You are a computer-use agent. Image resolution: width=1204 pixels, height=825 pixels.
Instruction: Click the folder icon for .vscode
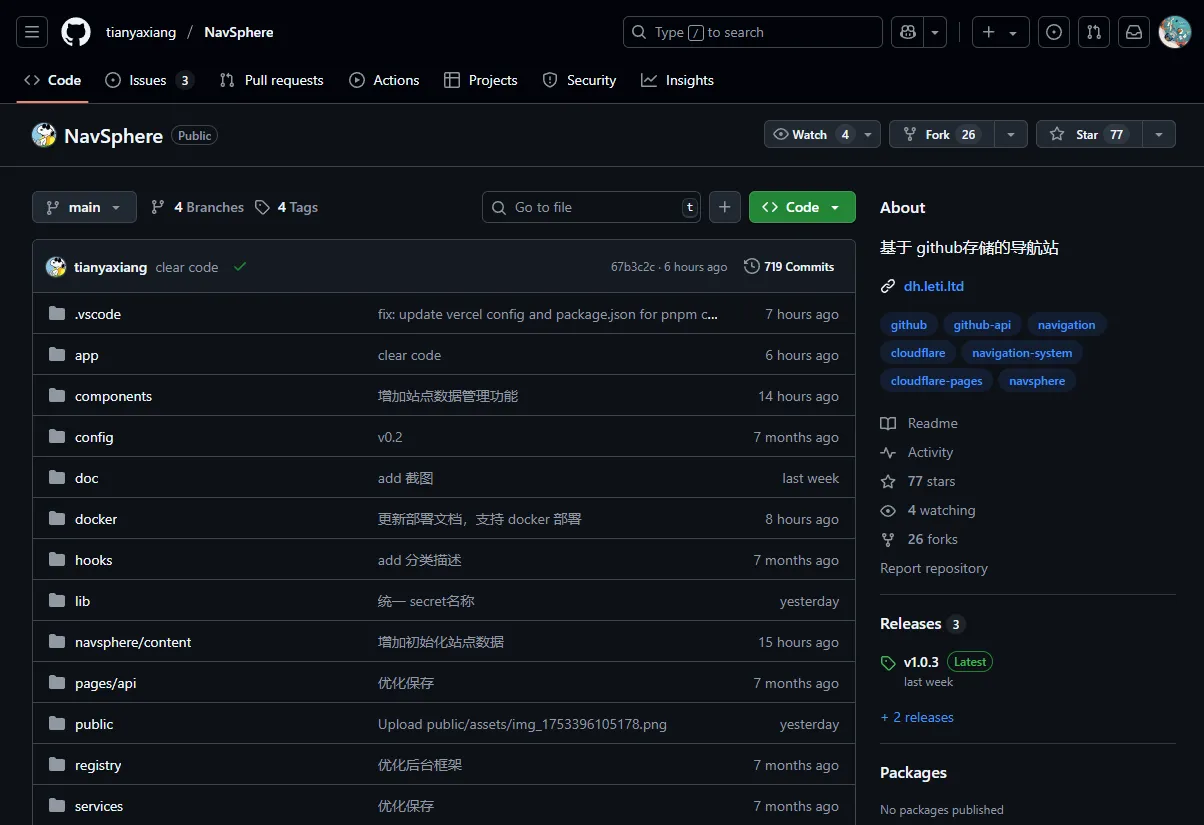[57, 314]
